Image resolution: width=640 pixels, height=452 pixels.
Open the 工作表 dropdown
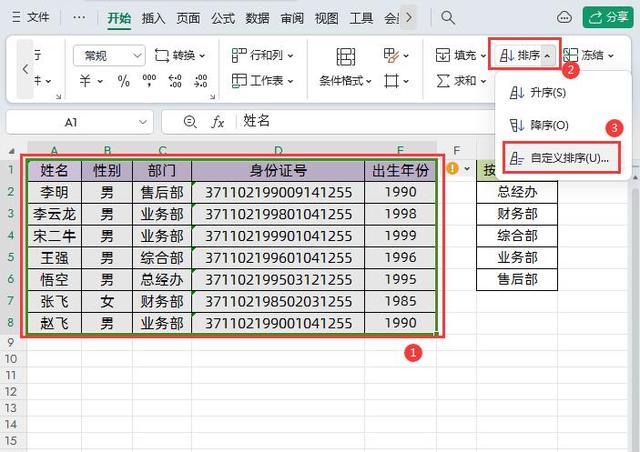tap(262, 81)
